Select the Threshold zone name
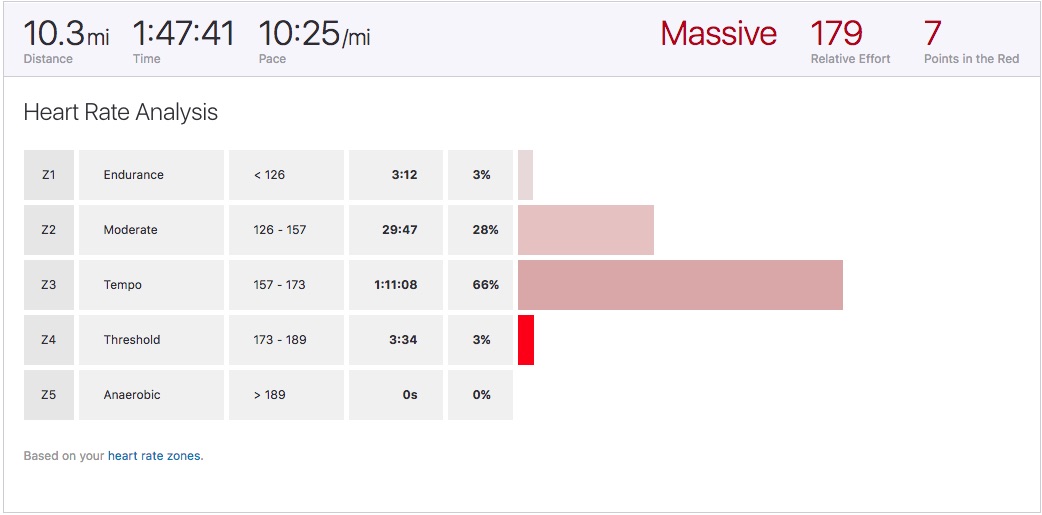Screen dimensions: 1042x515 click(132, 340)
